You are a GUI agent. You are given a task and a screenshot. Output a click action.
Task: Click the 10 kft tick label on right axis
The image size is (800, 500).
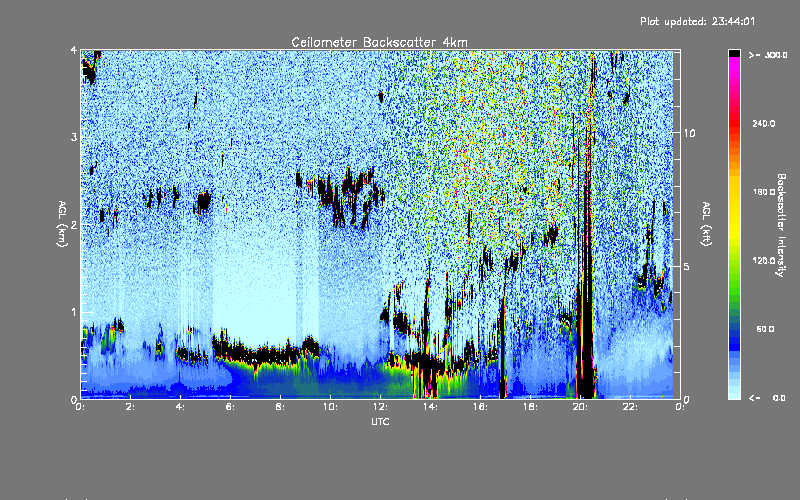(689, 133)
